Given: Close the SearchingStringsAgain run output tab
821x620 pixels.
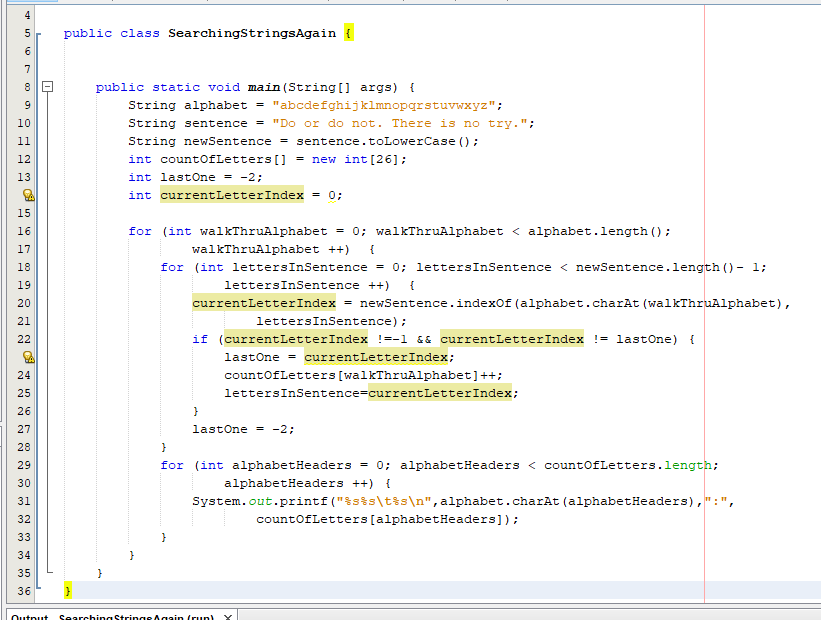Looking at the screenshot, I should pyautogui.click(x=227, y=616).
